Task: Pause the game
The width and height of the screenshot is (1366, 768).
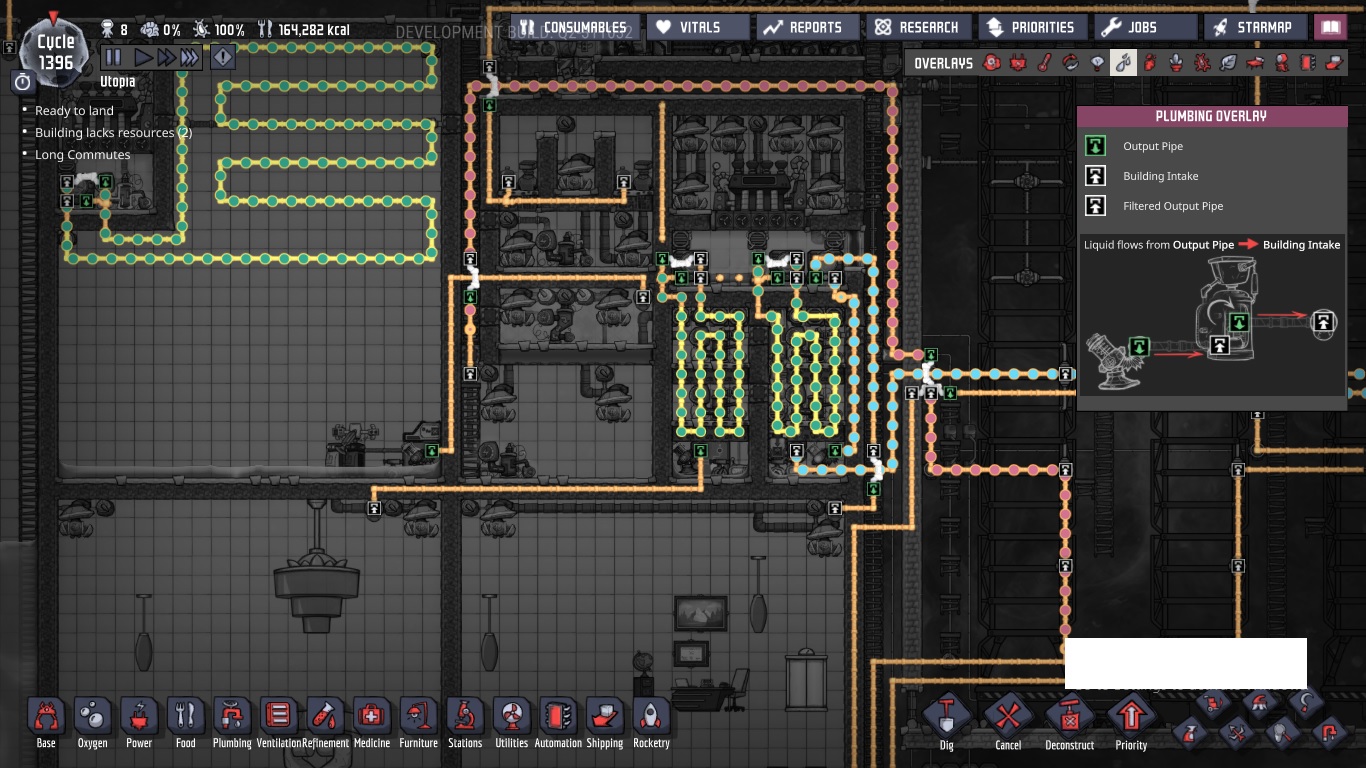Action: click(x=113, y=57)
